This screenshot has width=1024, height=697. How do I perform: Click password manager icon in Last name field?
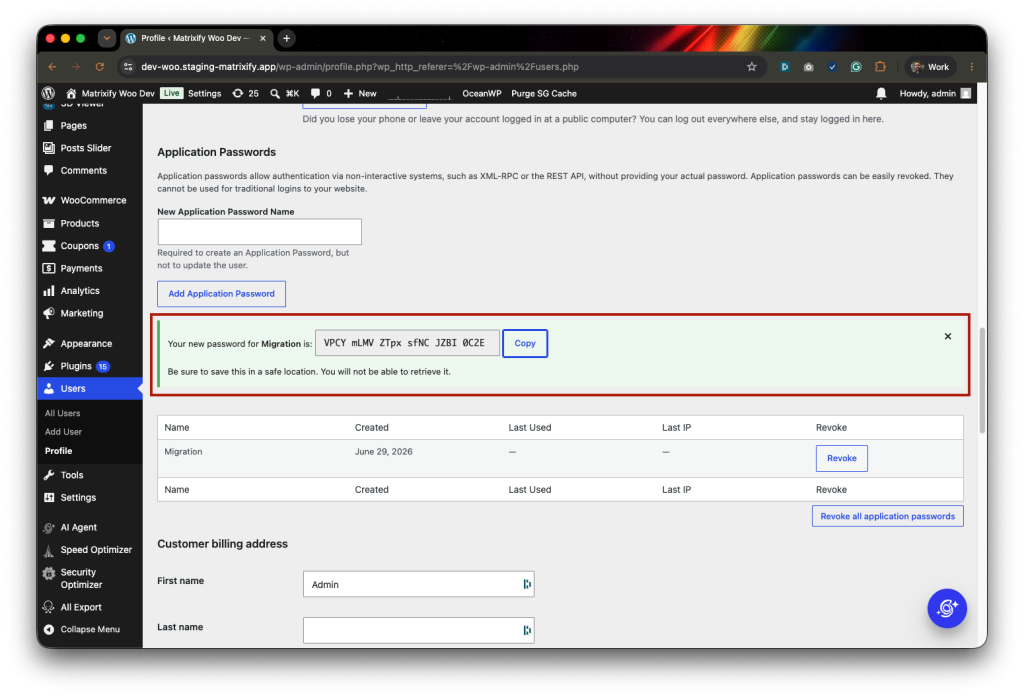point(526,630)
